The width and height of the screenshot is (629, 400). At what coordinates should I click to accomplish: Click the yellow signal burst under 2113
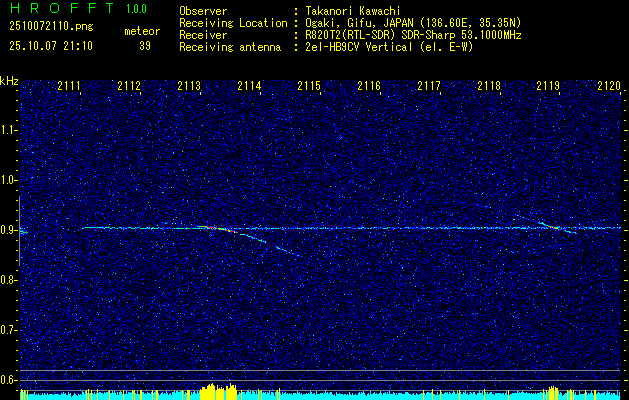point(219,391)
